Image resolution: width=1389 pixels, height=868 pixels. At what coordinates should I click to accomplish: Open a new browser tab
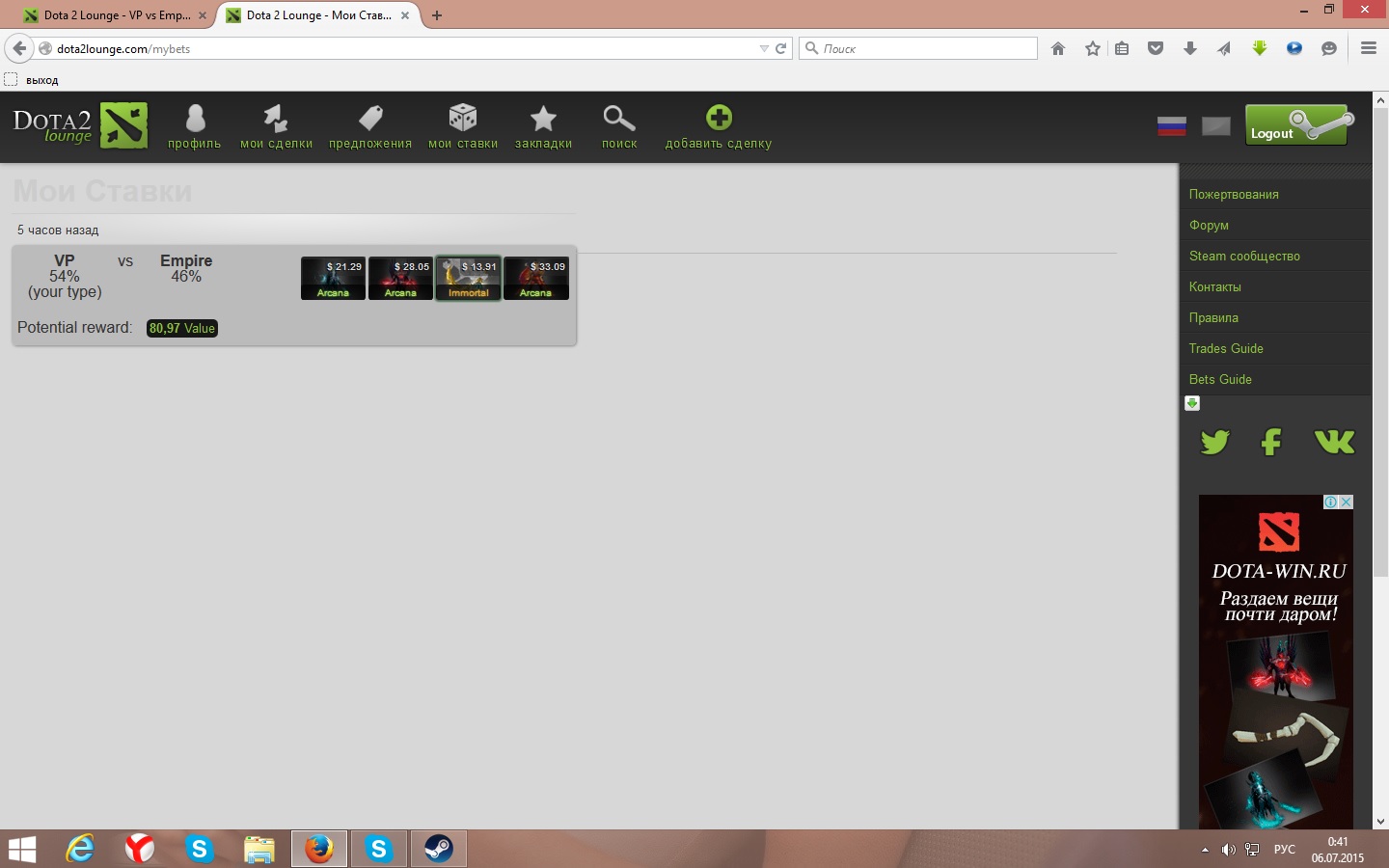click(x=437, y=15)
